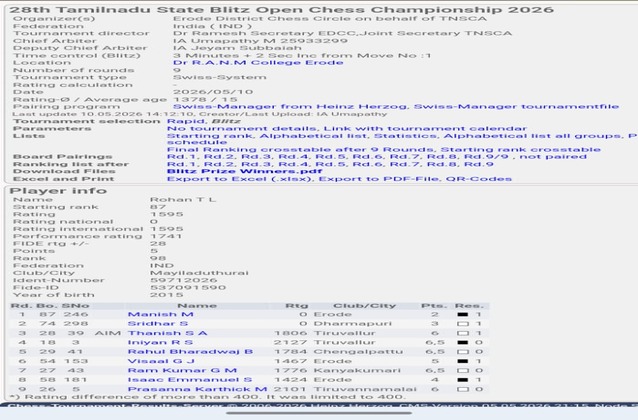
Task: Select the Chief Arbiter value IA Umapathy M 25933299
Action: [x=260, y=41]
